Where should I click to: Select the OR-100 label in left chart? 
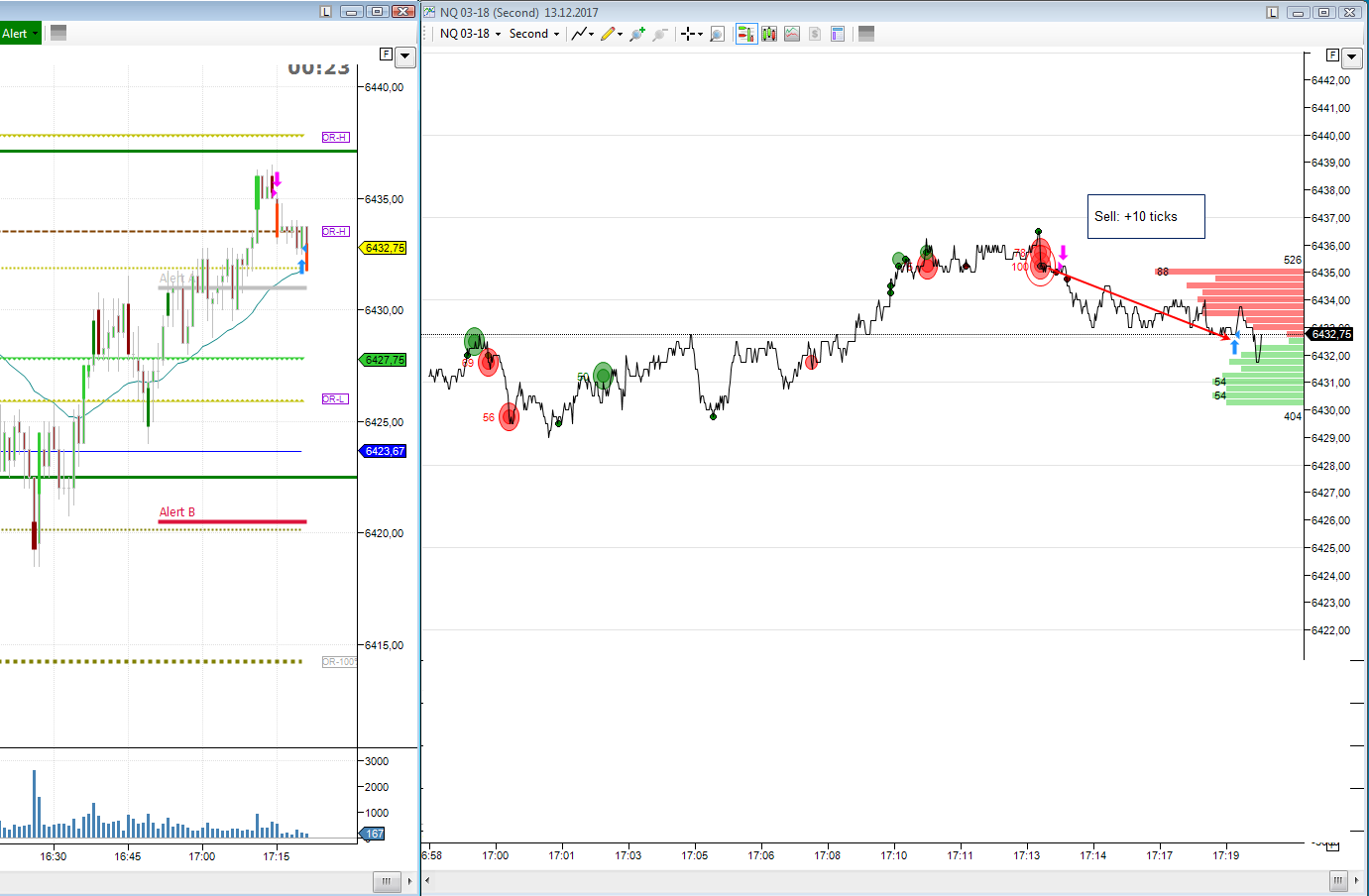point(339,661)
